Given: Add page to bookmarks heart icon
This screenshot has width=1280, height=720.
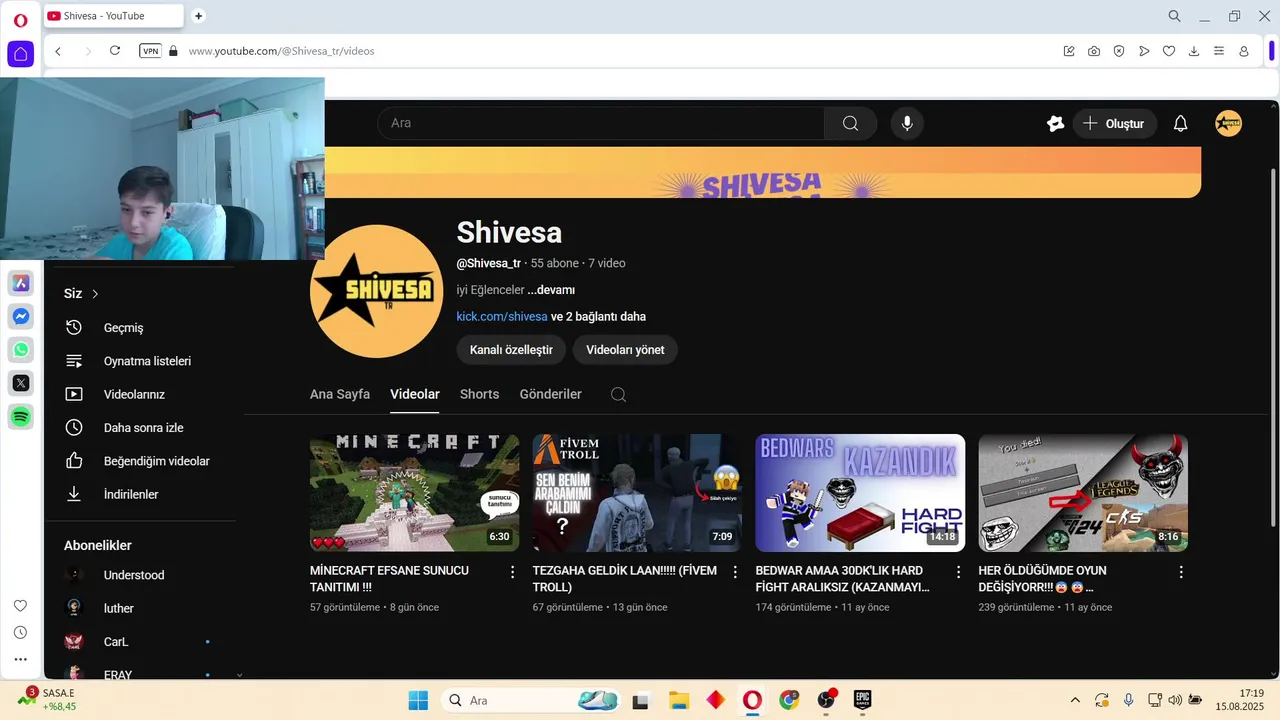Looking at the screenshot, I should (1169, 51).
